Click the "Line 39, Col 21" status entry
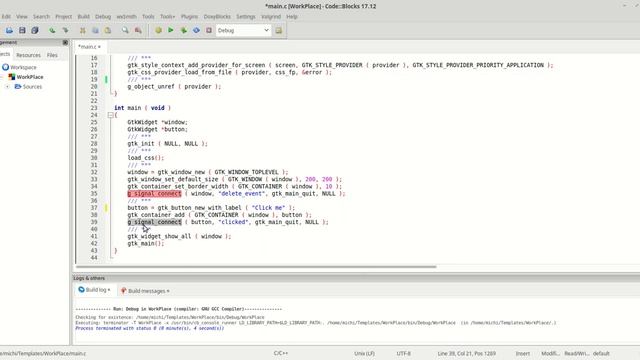This screenshot has width=640, height=360. click(467, 353)
